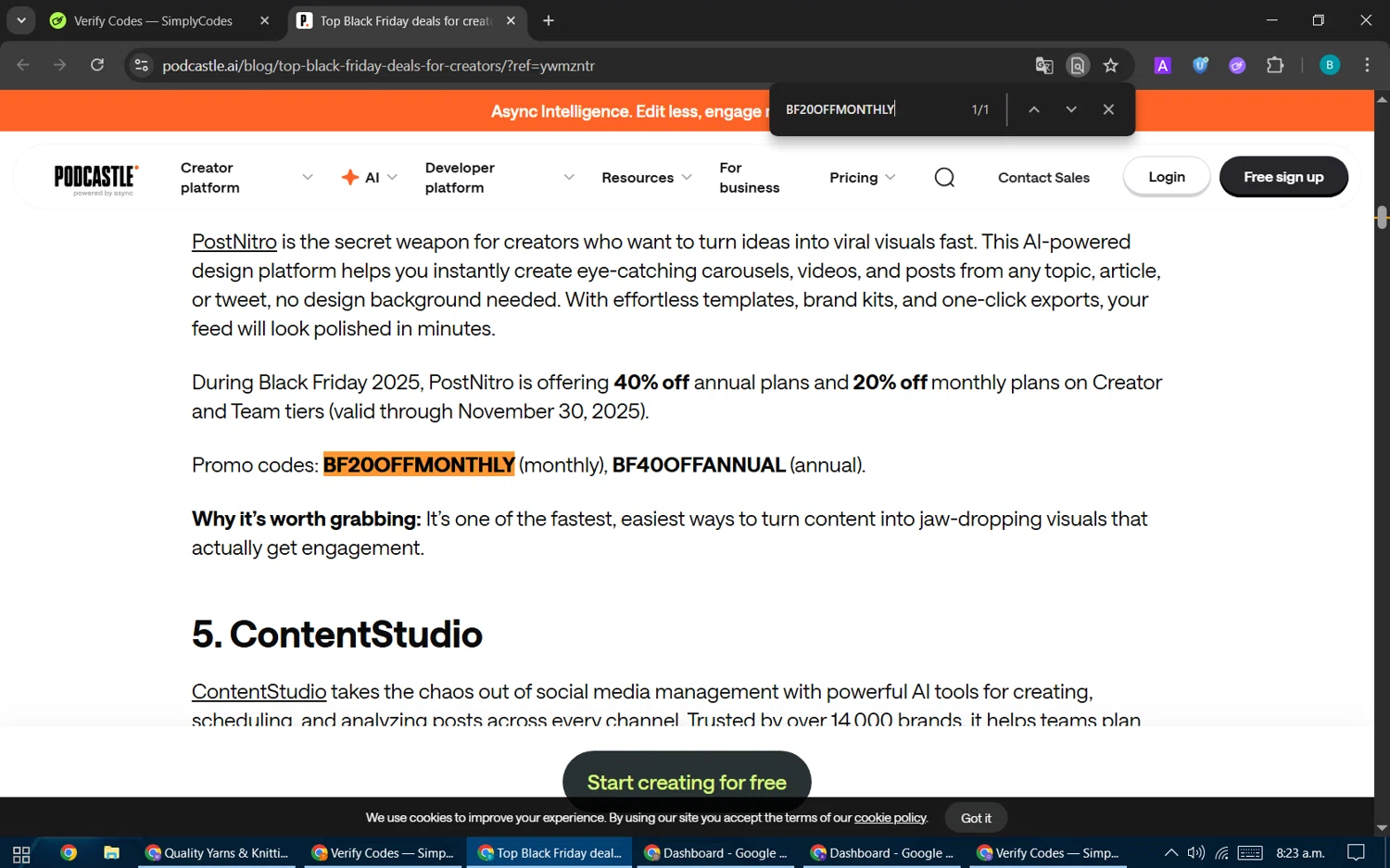Open the For business page
1390x868 pixels.
tap(750, 177)
